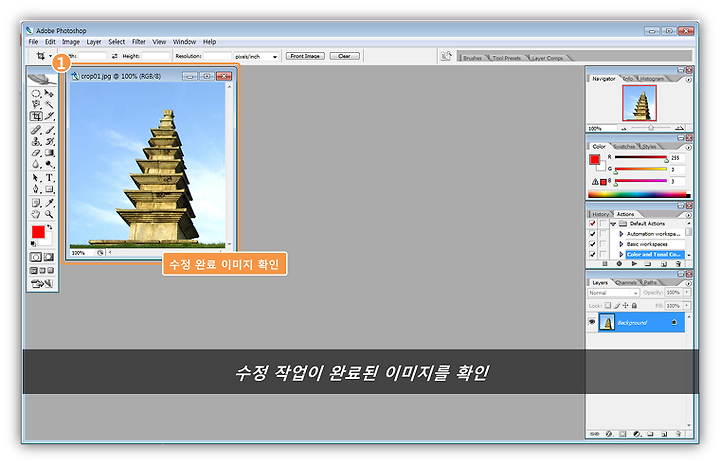Screen dimensions: 720x465
Task: Open the Layer menu
Action: click(x=94, y=42)
